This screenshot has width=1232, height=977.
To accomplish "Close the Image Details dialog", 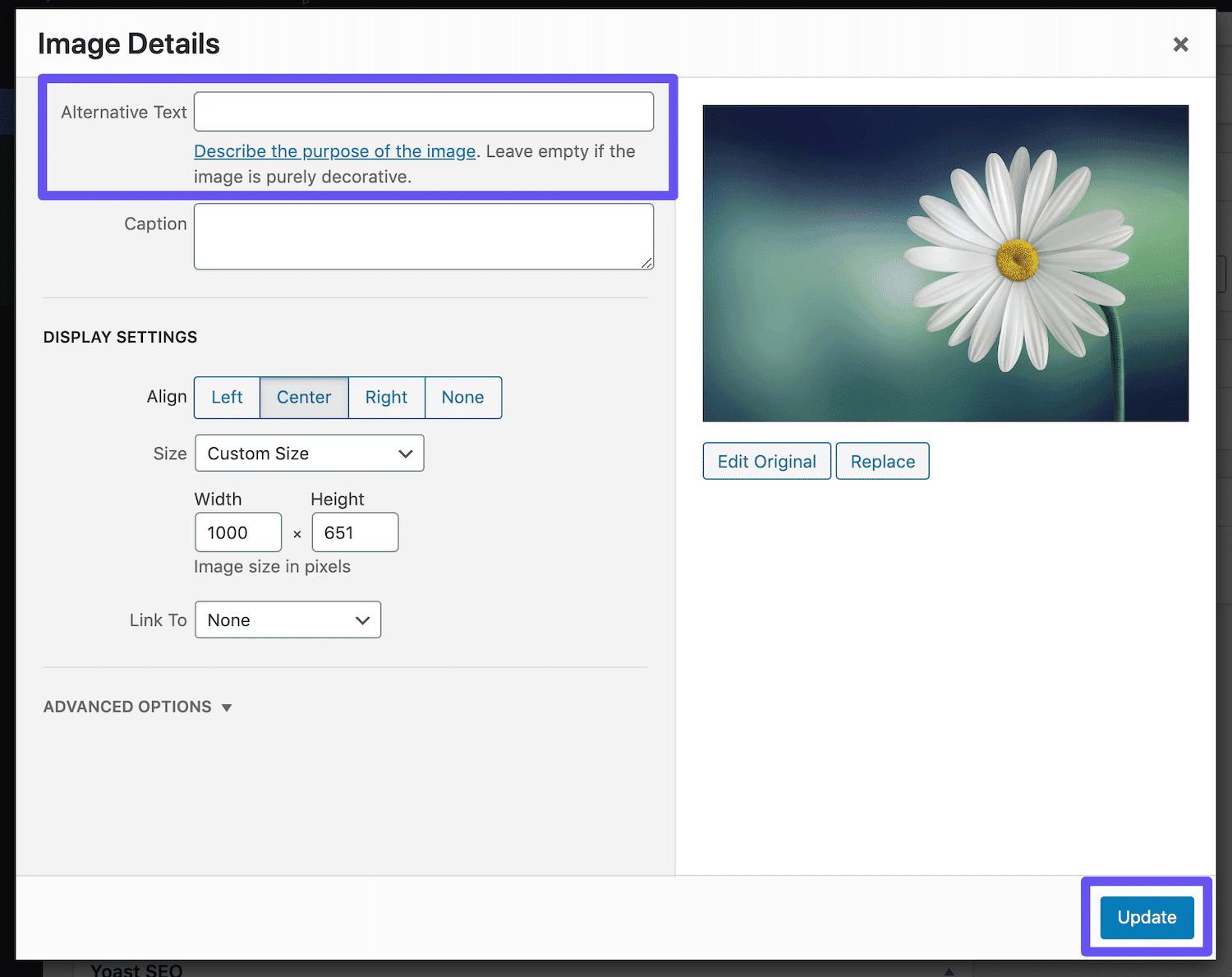I will pos(1180,44).
